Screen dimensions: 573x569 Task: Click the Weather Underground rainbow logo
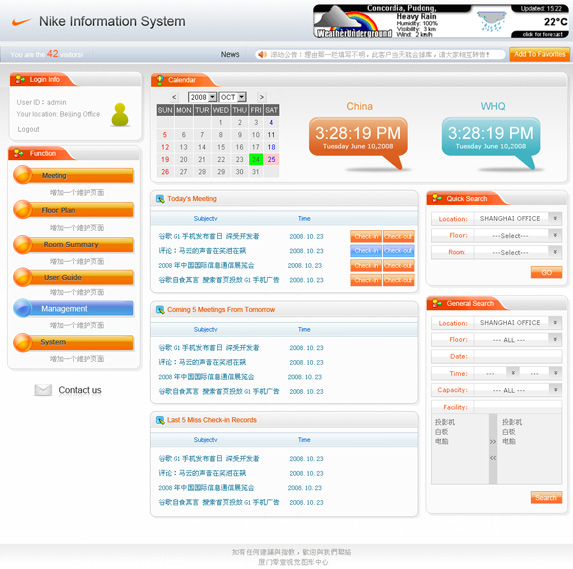[353, 23]
